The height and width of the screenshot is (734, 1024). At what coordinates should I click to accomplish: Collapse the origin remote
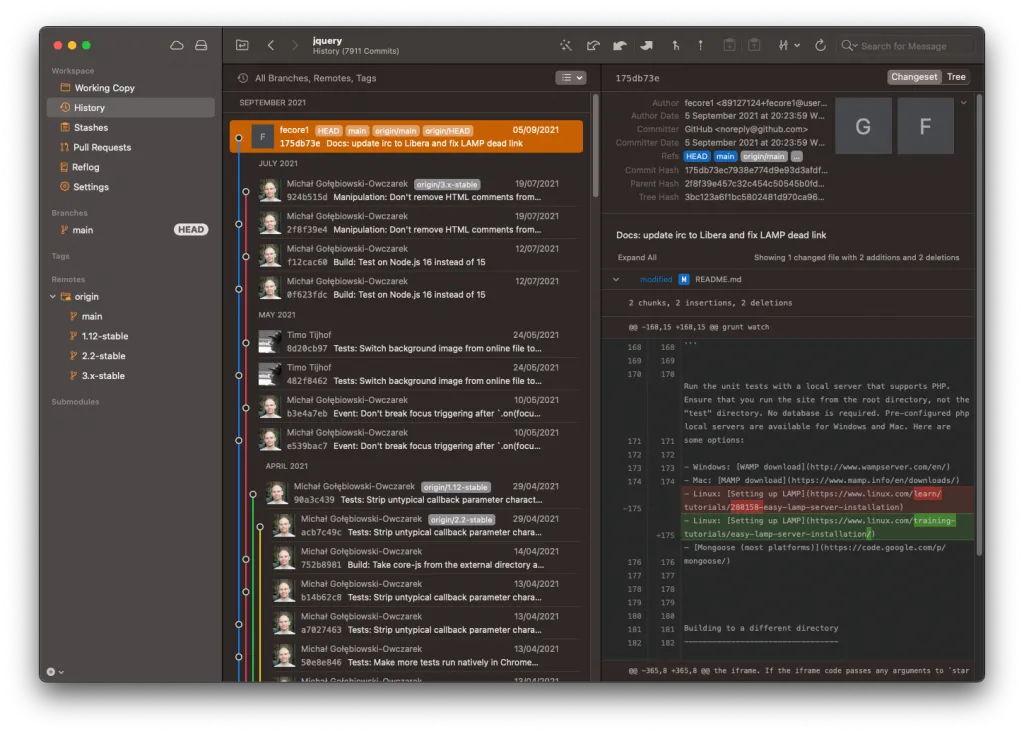pos(53,296)
